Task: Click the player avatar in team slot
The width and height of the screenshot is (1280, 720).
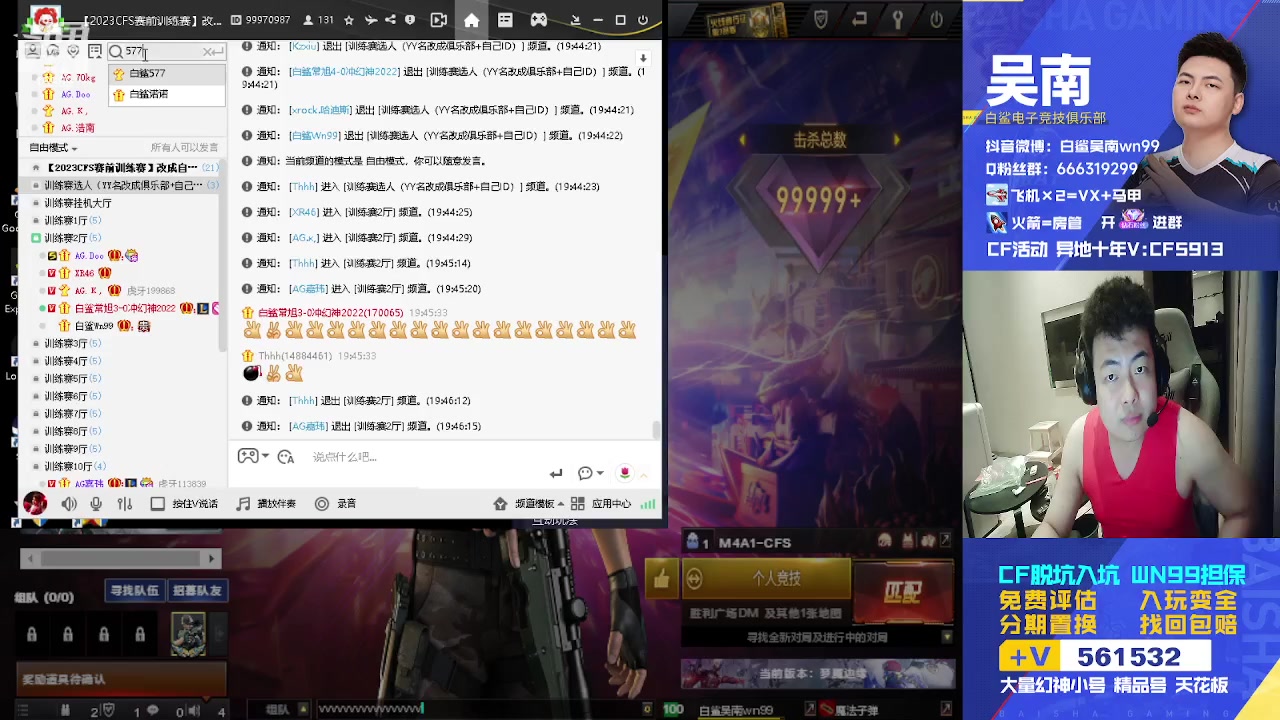Action: pos(188,633)
